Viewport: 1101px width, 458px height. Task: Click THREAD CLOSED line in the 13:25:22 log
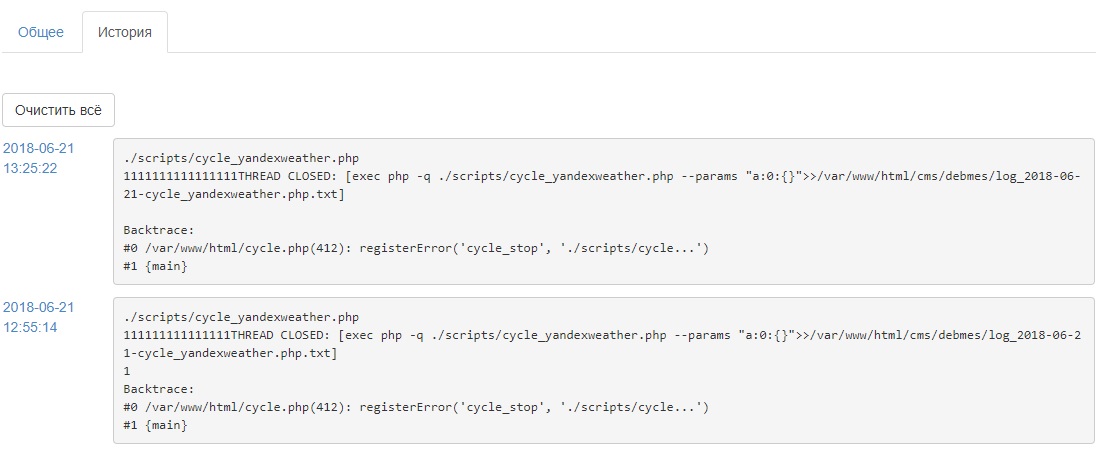600,176
